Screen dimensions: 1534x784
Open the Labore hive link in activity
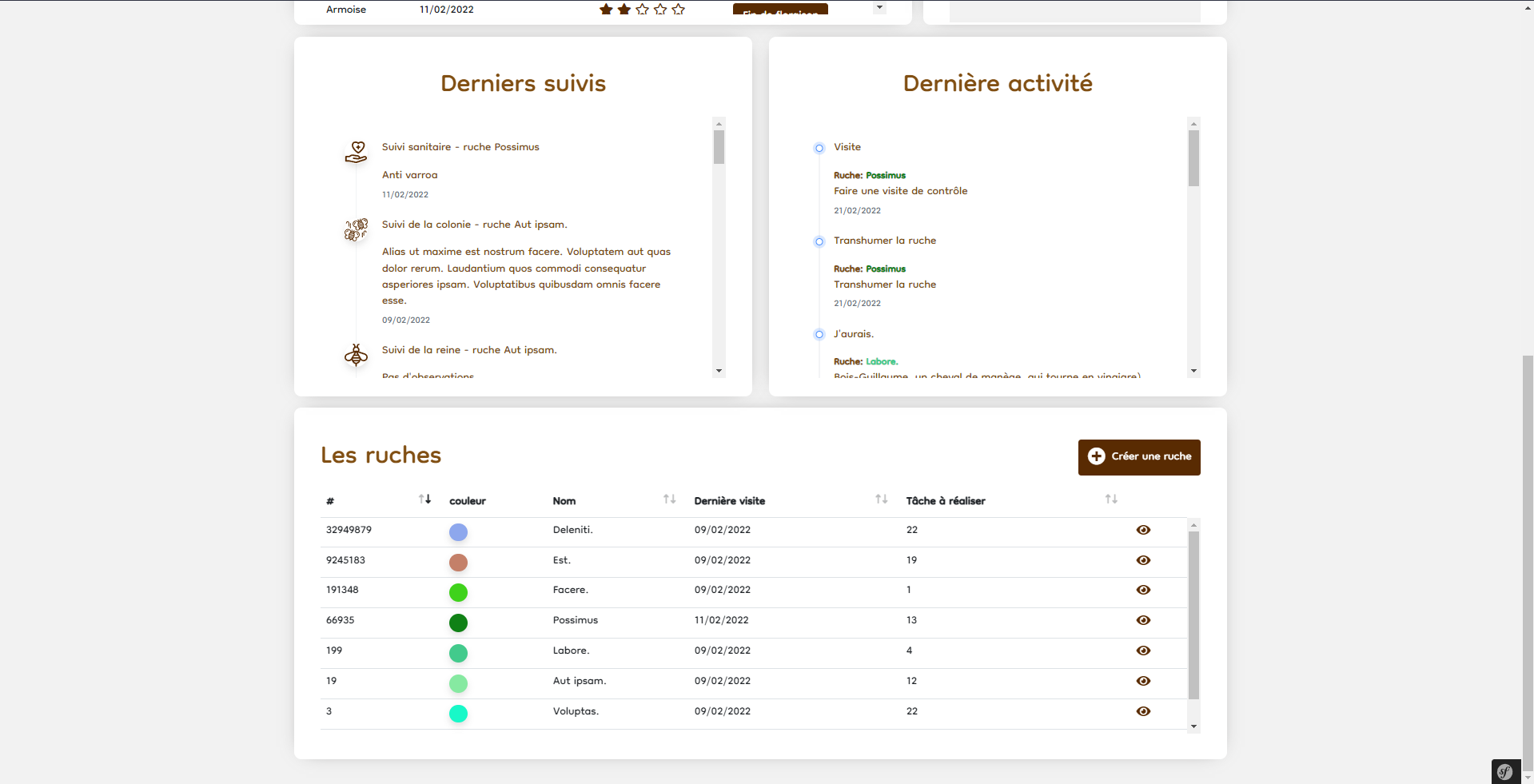coord(882,362)
